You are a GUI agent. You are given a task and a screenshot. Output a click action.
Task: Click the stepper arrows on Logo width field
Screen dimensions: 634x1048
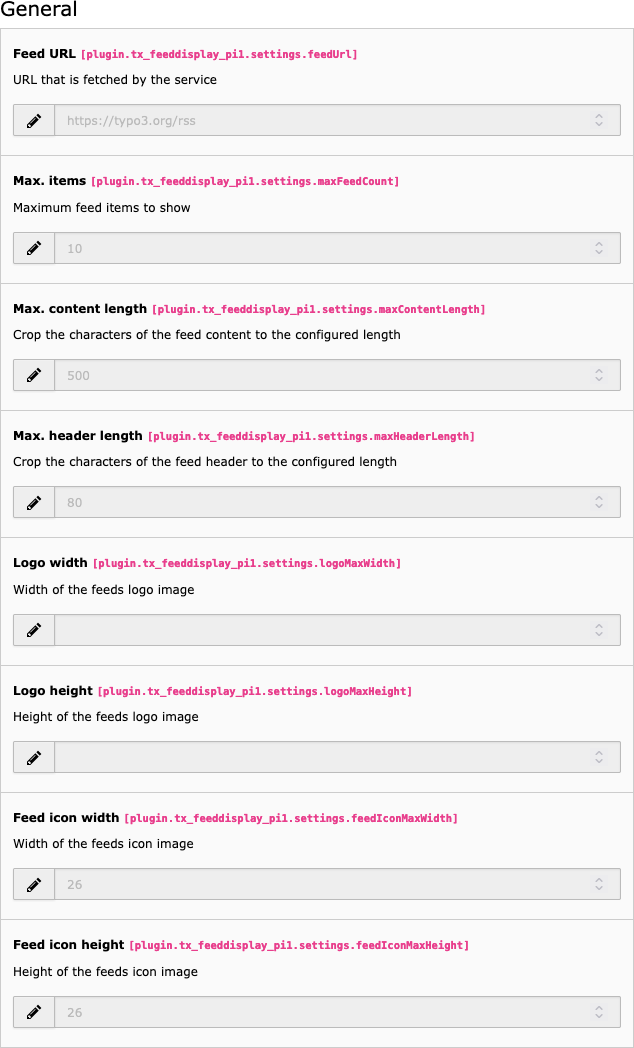[599, 630]
